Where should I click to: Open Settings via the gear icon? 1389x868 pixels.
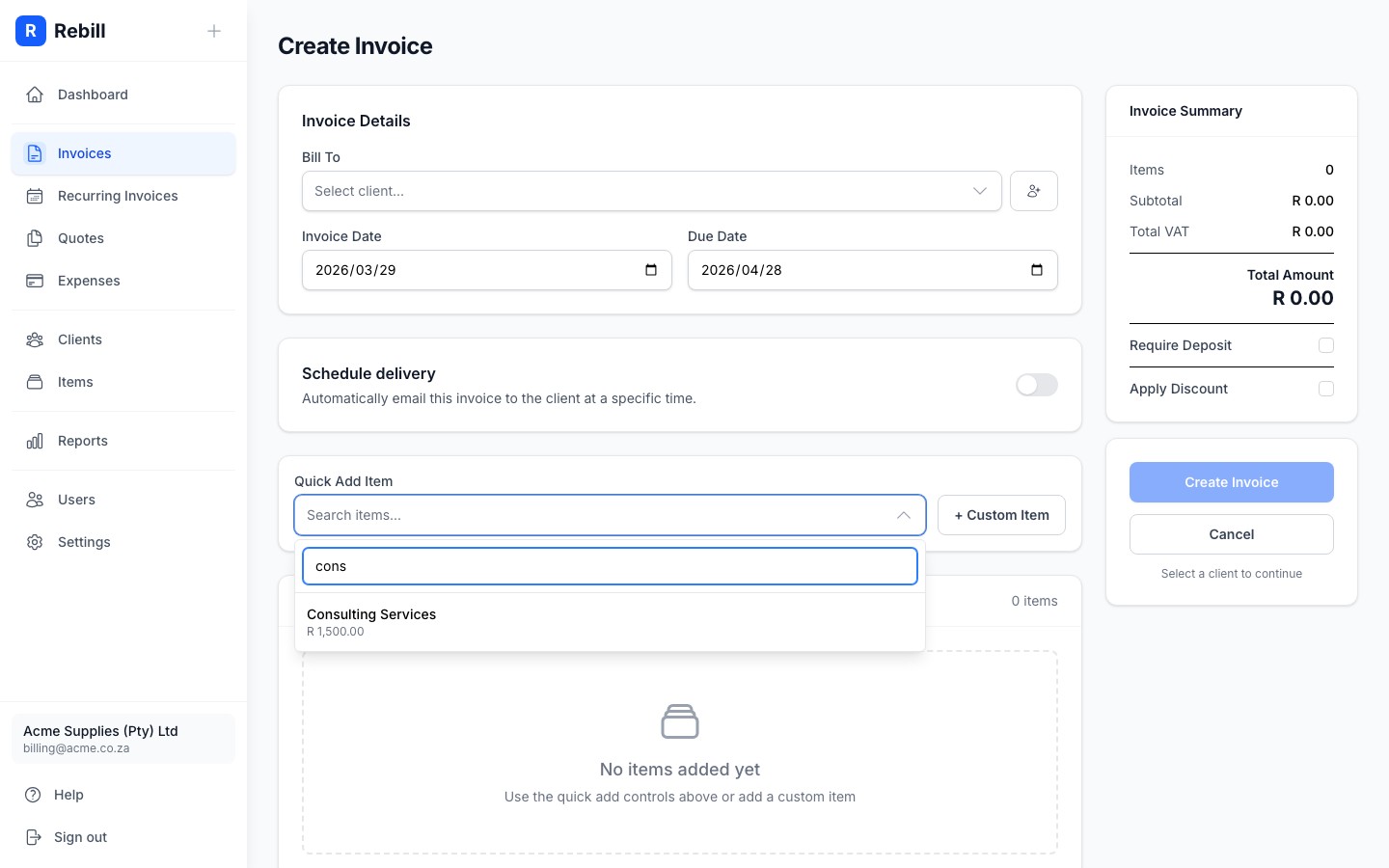click(x=35, y=542)
